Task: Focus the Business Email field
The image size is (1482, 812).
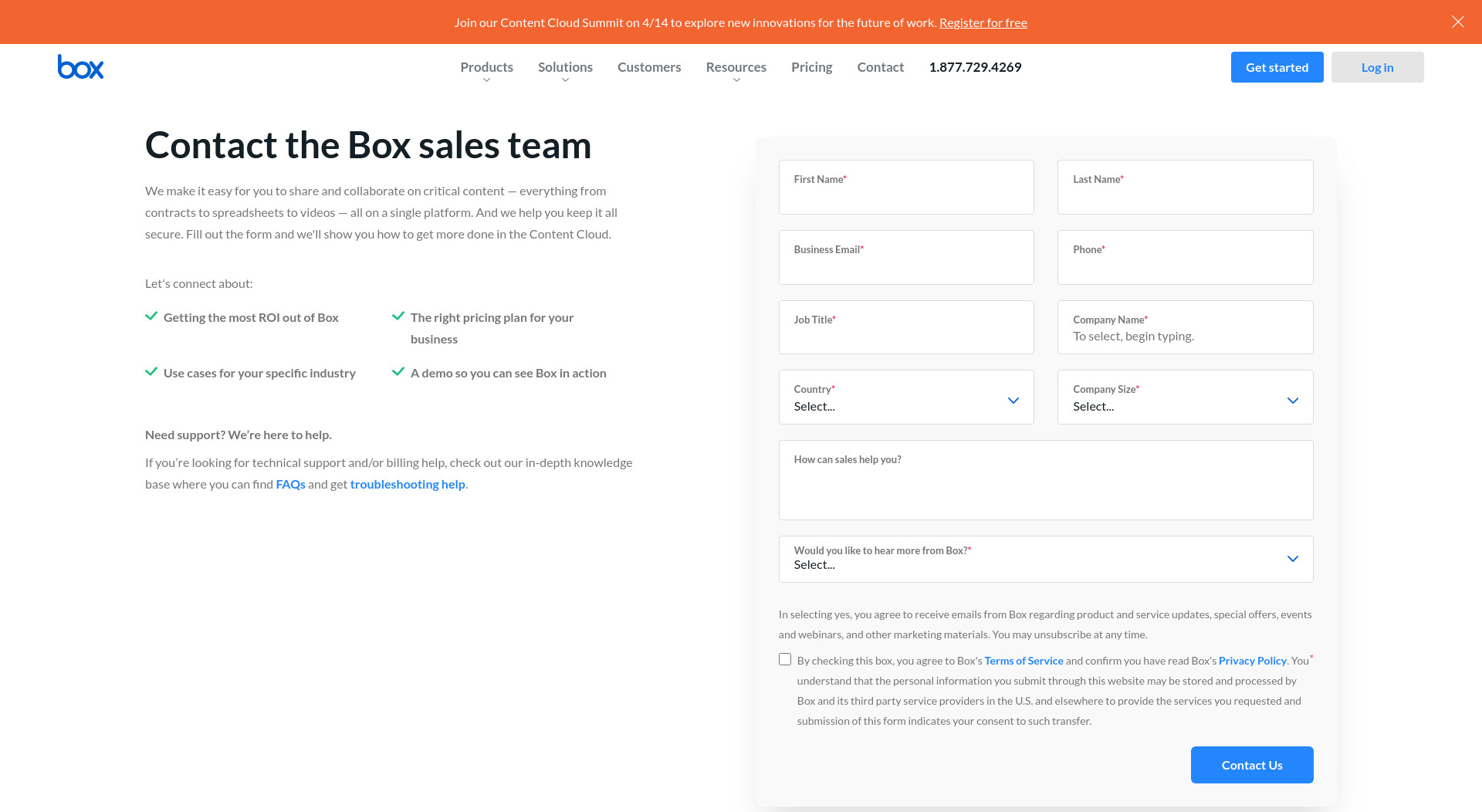Action: click(906, 257)
